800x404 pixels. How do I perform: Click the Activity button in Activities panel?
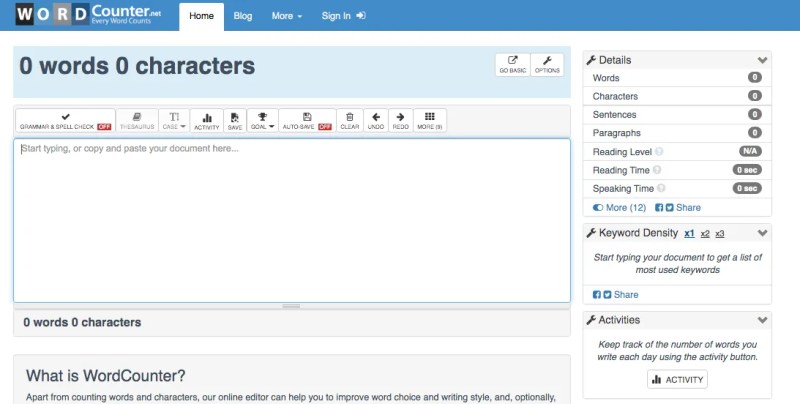pos(677,380)
